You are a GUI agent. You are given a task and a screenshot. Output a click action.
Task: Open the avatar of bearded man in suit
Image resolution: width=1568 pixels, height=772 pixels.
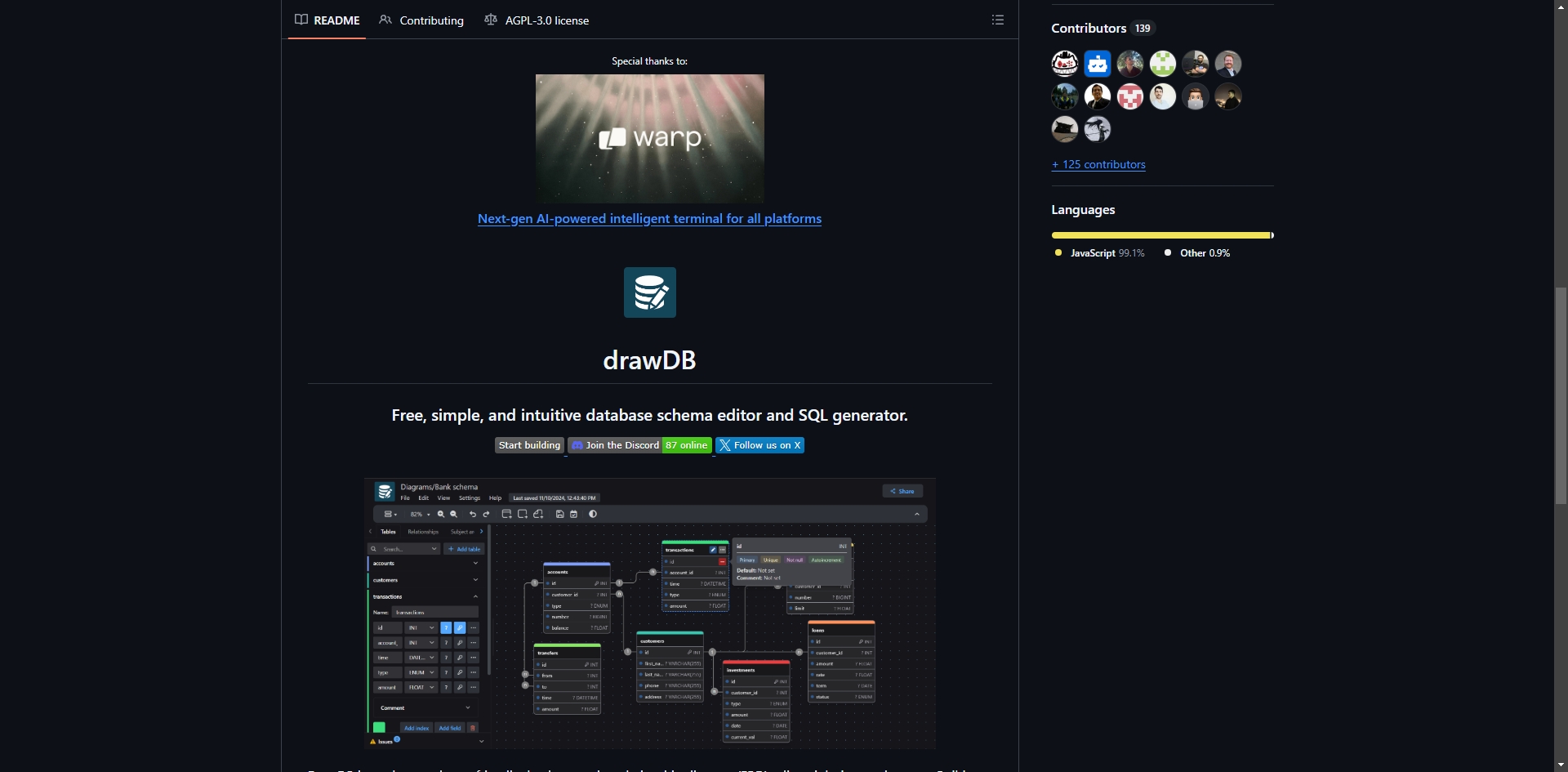(1228, 64)
